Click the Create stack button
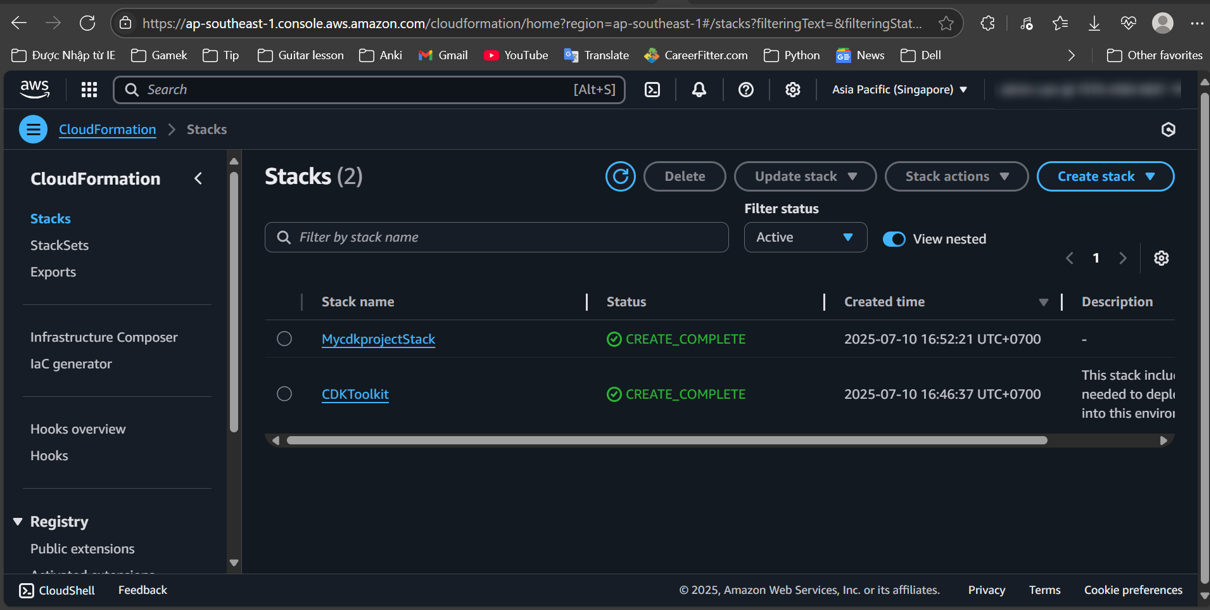 pyautogui.click(x=1104, y=176)
